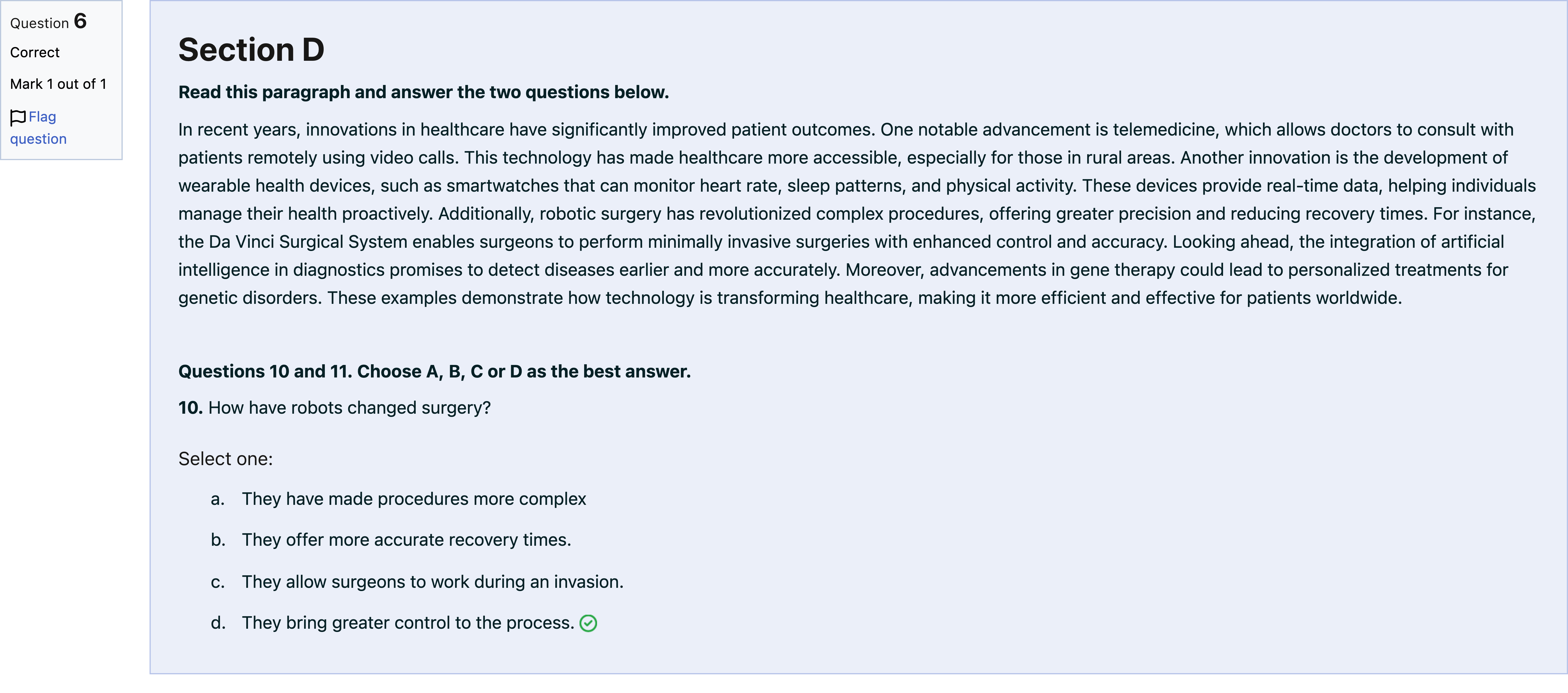1568x693 pixels.
Task: Click the Correct status text
Action: click(x=35, y=52)
